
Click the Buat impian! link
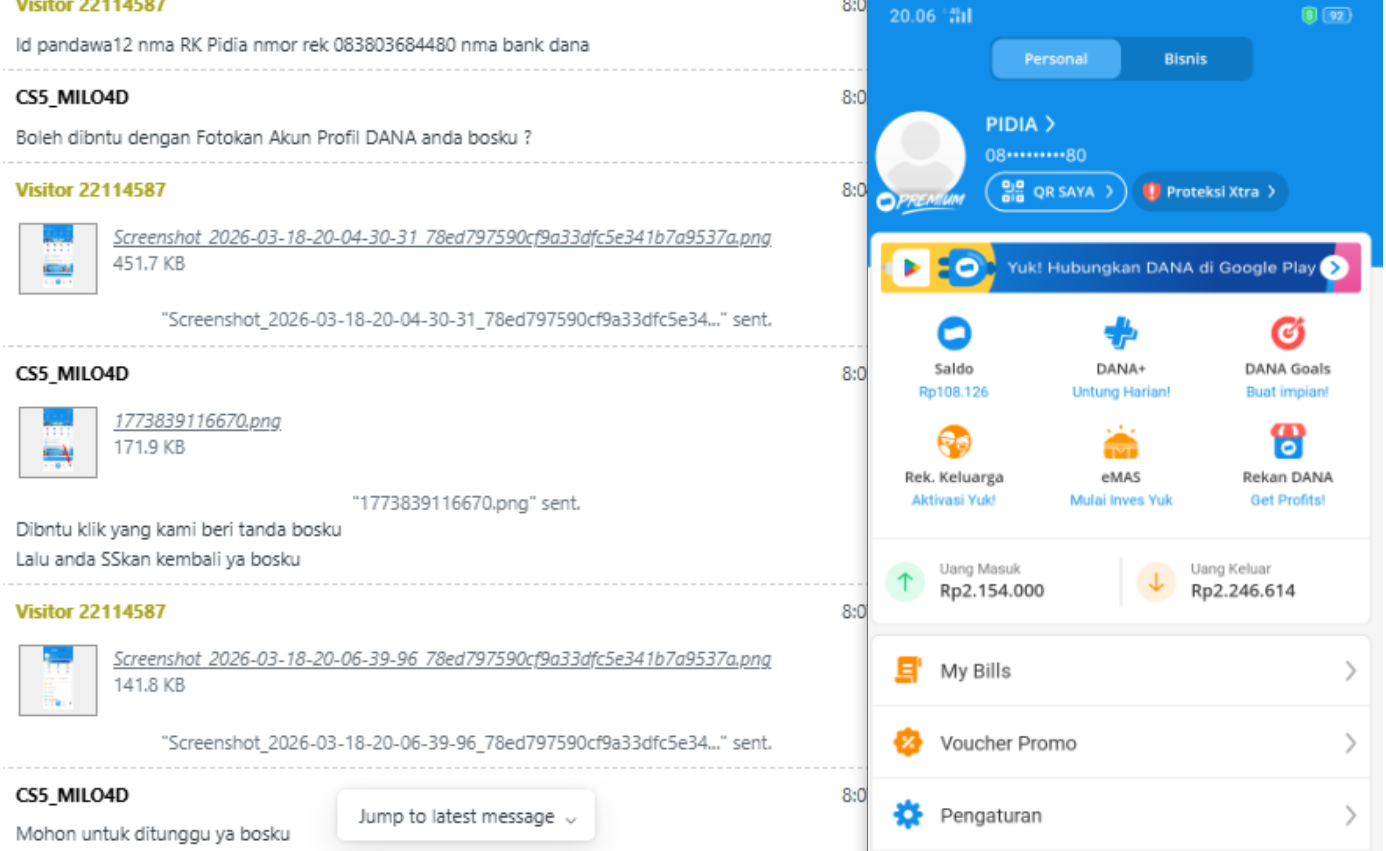click(1288, 392)
